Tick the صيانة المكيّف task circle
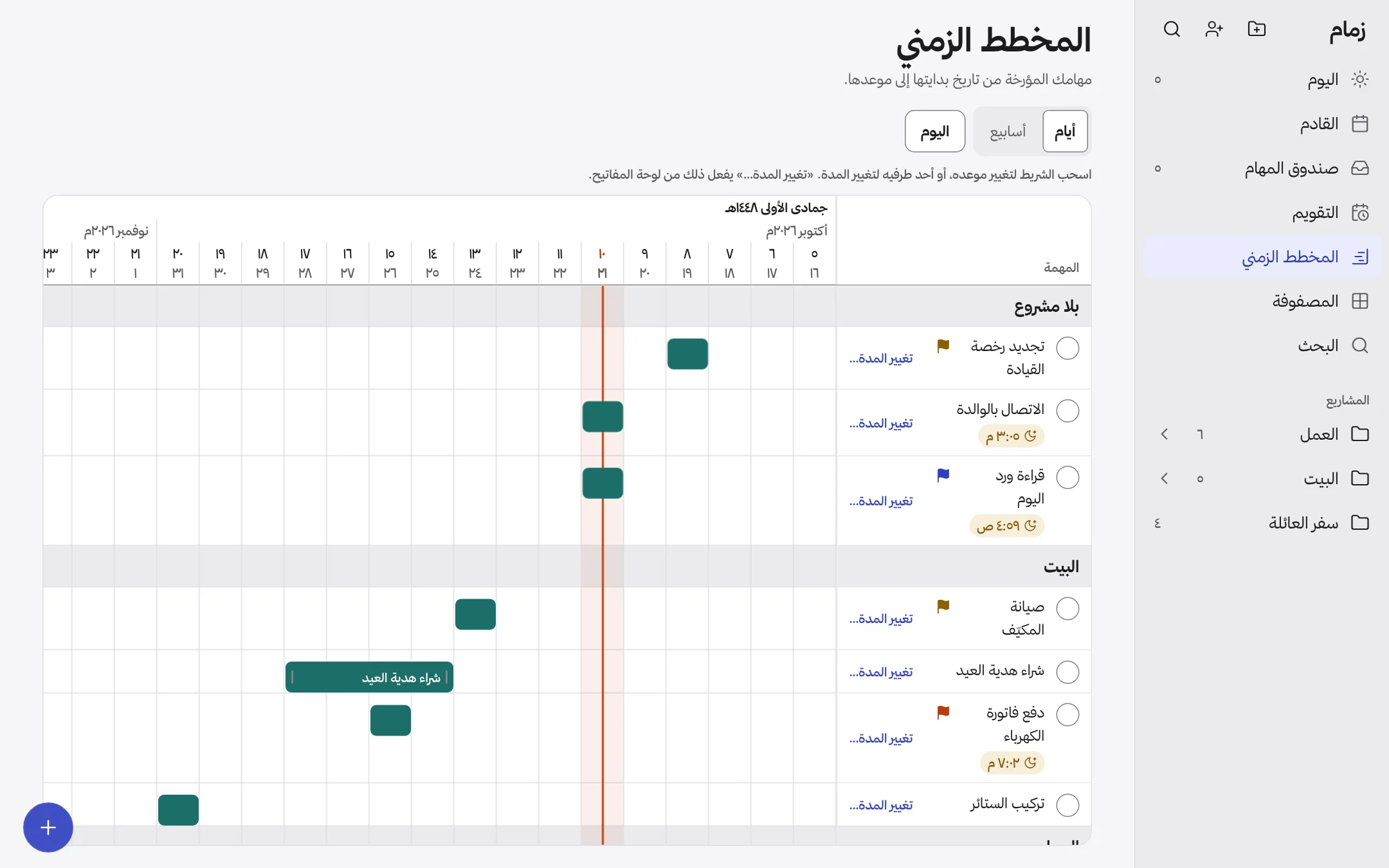 [1067, 608]
